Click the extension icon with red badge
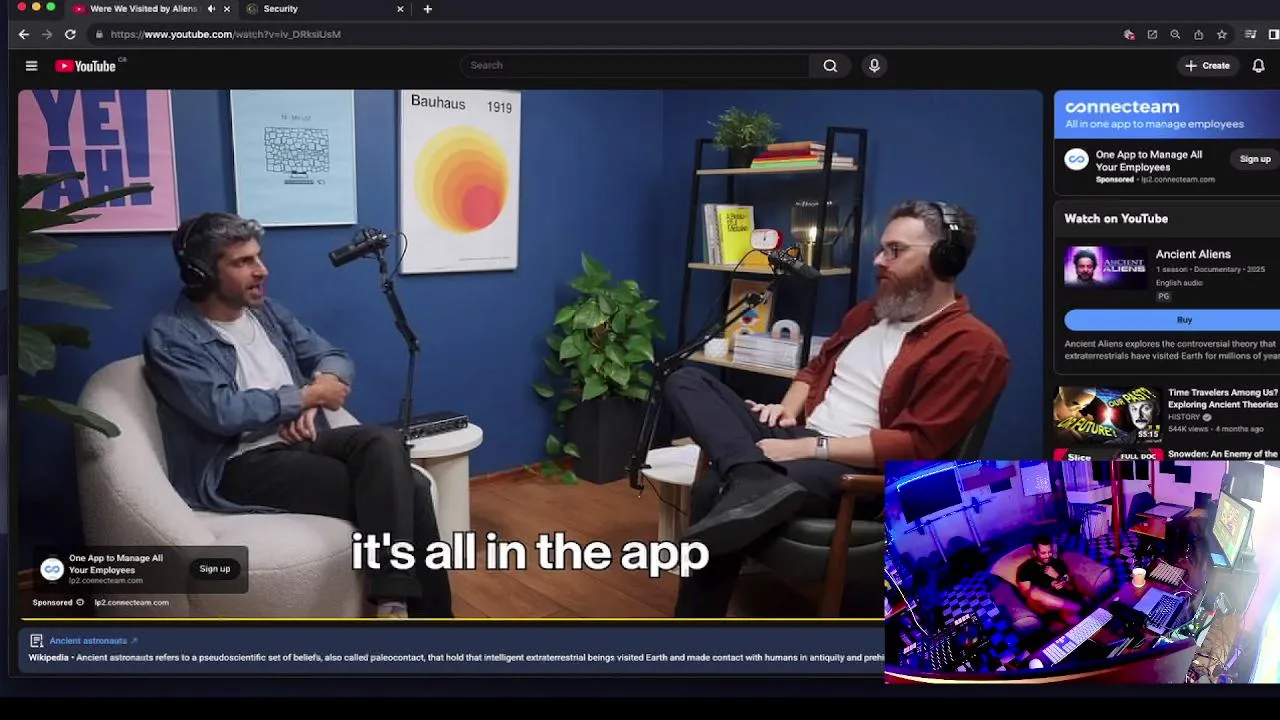Viewport: 1280px width, 720px height. (1129, 34)
